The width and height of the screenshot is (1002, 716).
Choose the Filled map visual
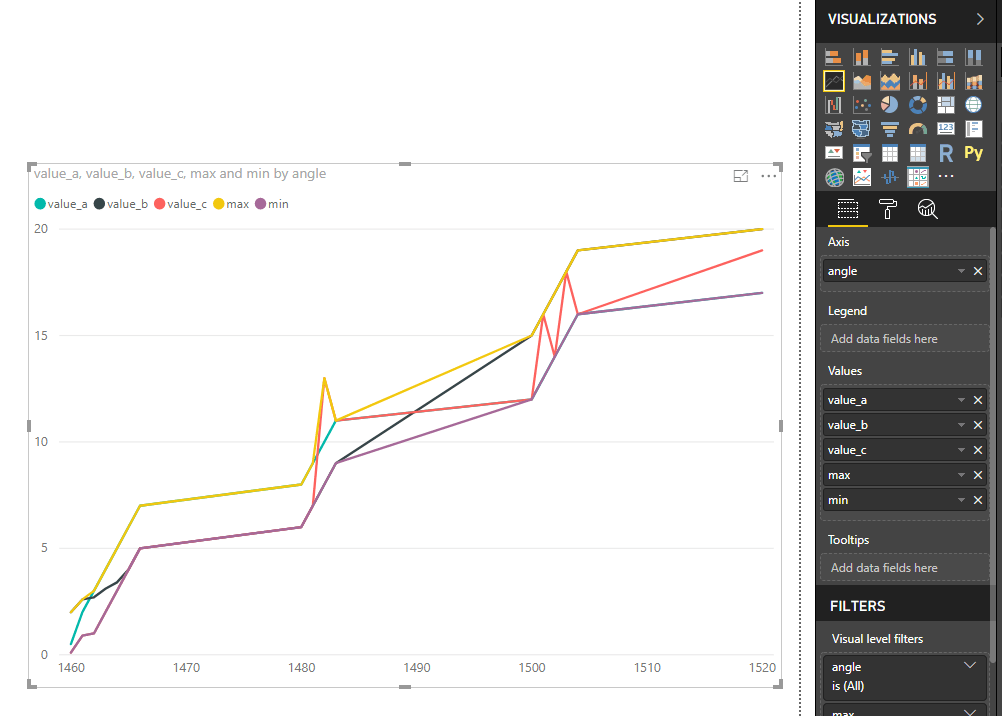833,129
